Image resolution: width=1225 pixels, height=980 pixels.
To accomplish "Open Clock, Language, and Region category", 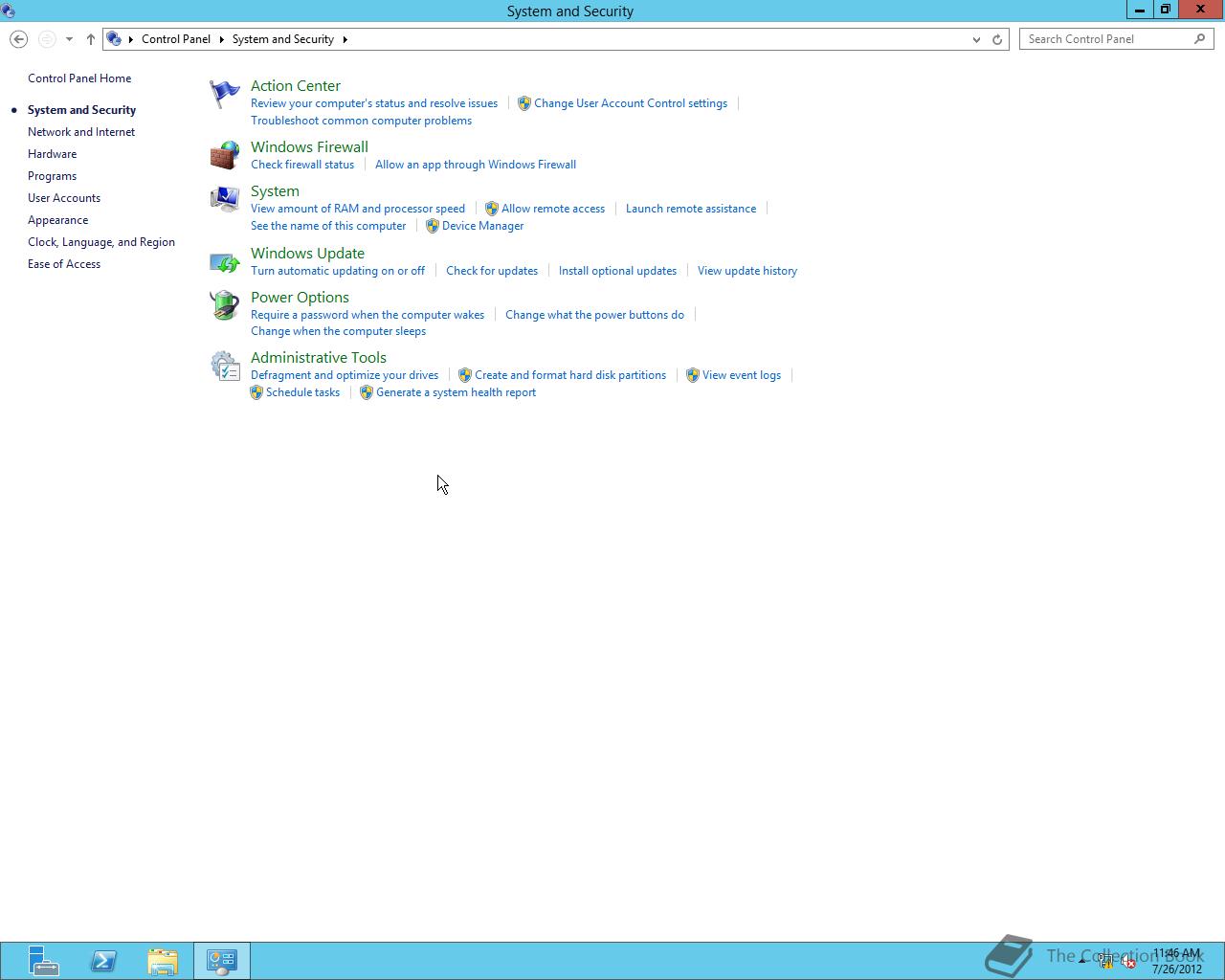I will (x=101, y=242).
